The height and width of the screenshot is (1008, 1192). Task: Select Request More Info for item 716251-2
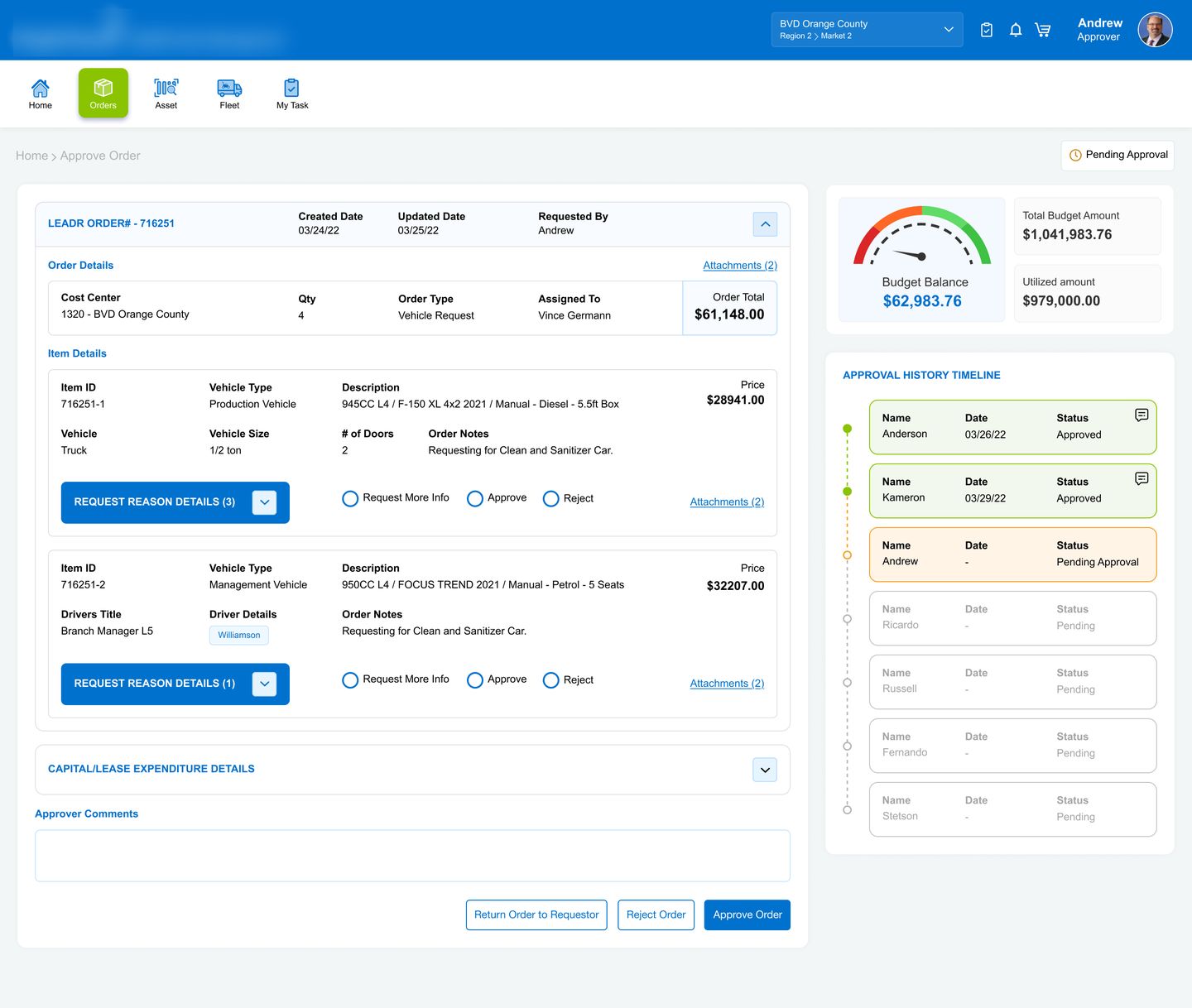[350, 680]
